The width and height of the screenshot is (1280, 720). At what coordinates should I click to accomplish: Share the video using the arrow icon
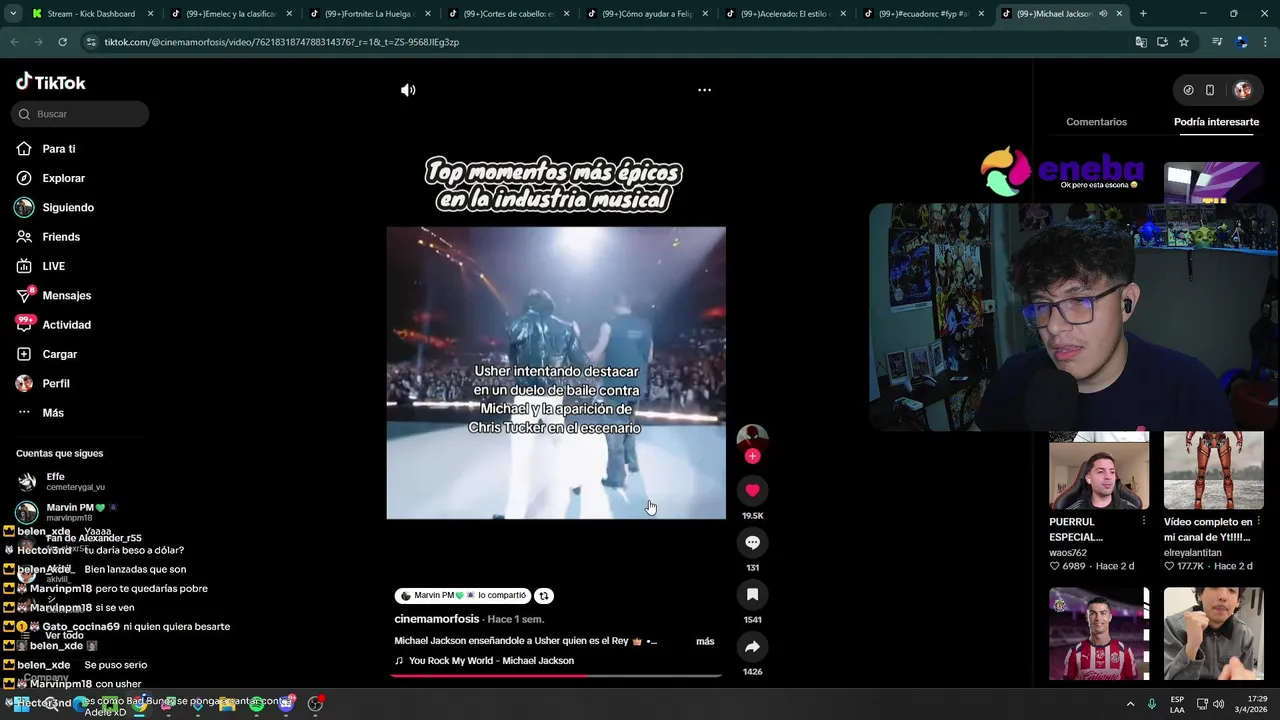coord(752,646)
